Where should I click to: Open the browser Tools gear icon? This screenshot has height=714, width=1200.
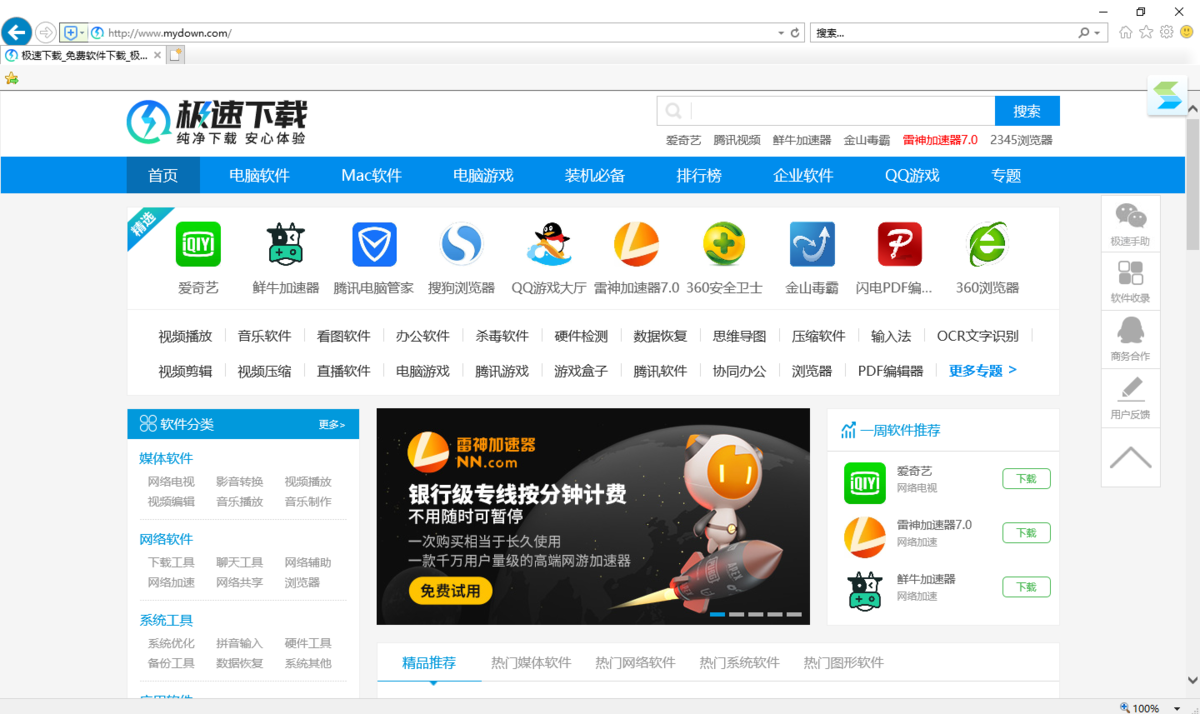(x=1166, y=32)
